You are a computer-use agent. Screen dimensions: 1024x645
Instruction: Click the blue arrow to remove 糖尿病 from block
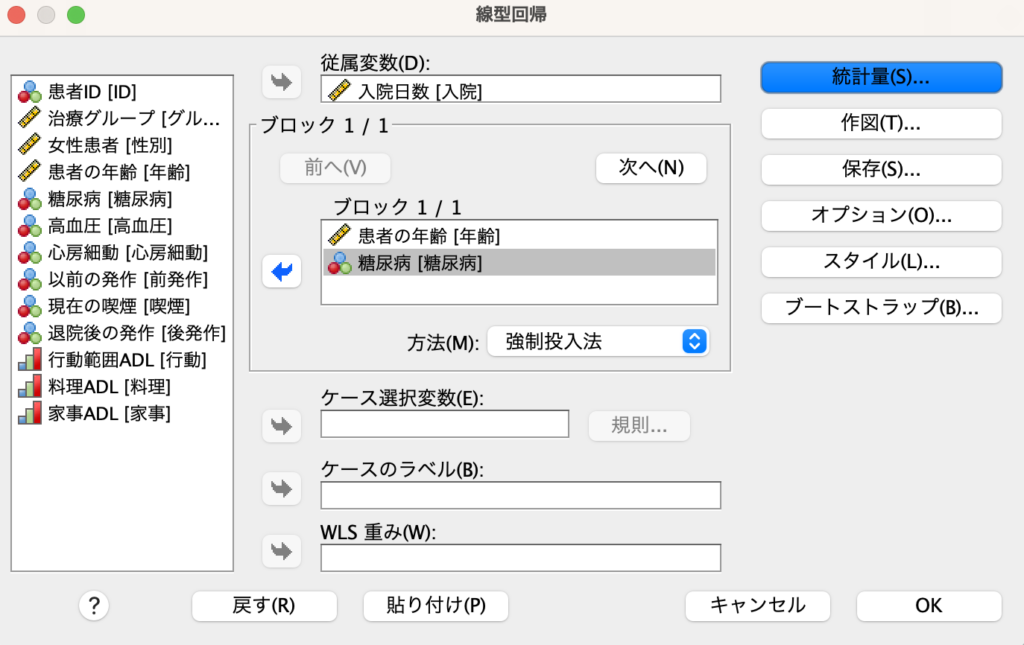coord(281,271)
